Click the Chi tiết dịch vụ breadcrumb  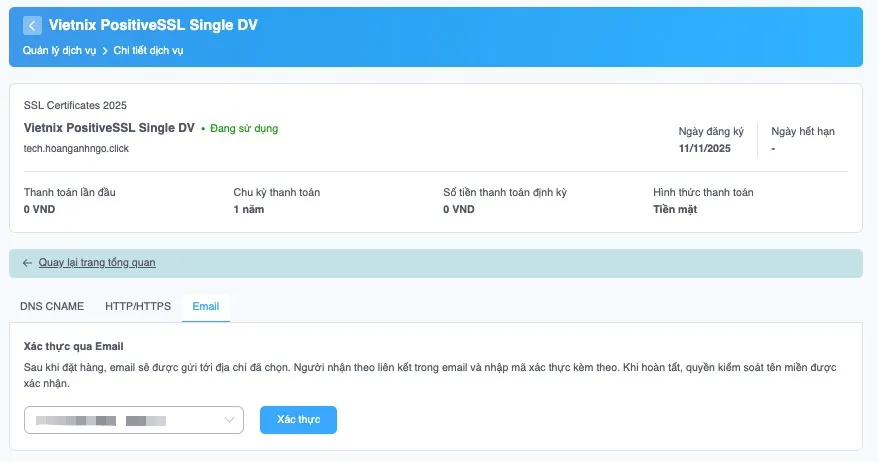148,50
